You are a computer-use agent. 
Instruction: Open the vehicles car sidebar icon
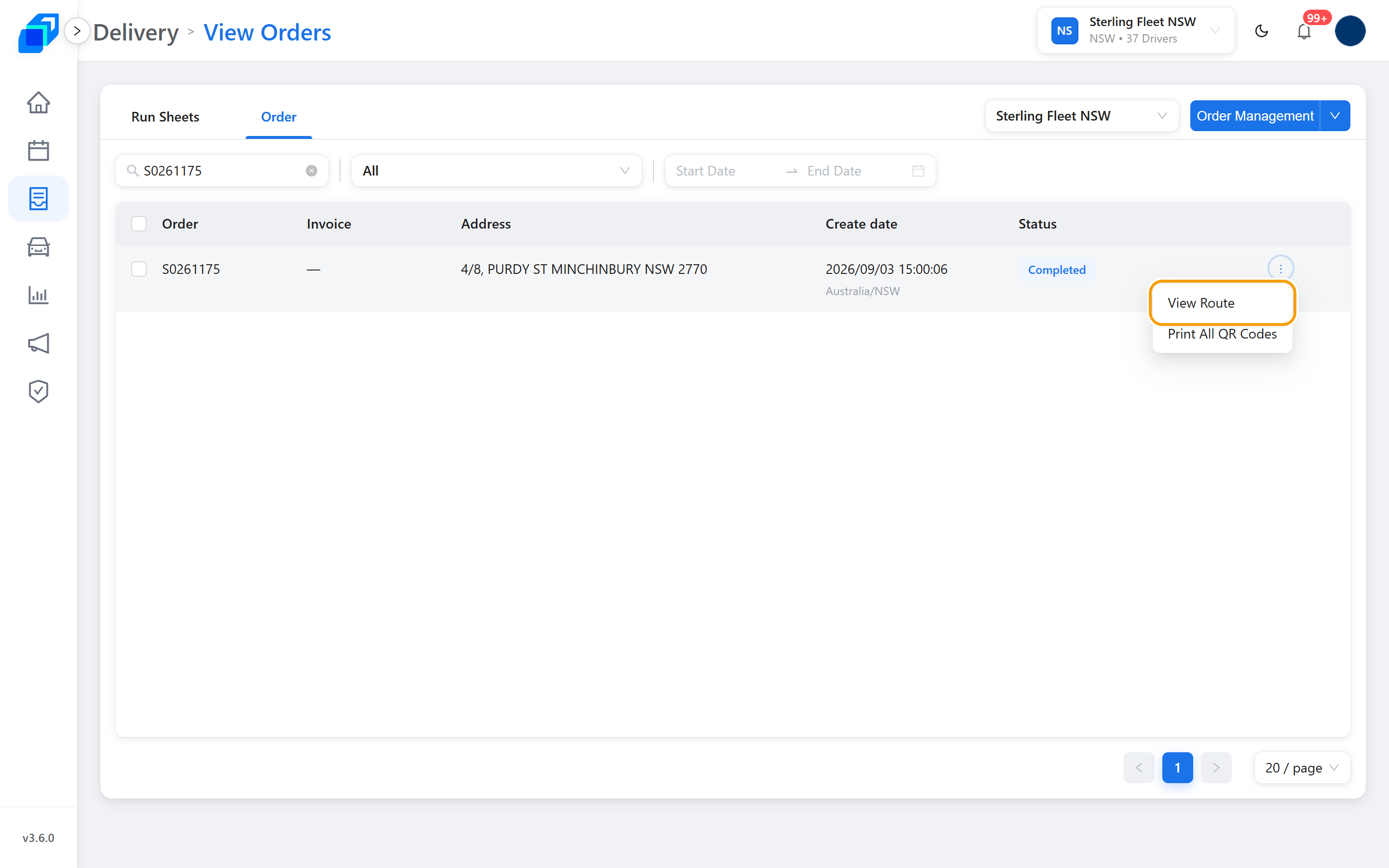39,247
